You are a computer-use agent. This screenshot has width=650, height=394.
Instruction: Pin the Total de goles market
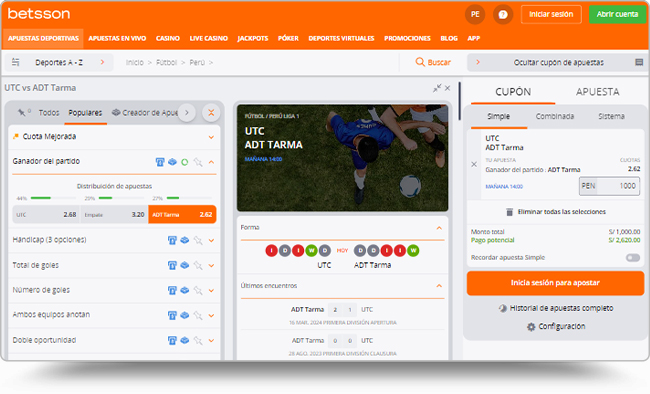click(198, 265)
